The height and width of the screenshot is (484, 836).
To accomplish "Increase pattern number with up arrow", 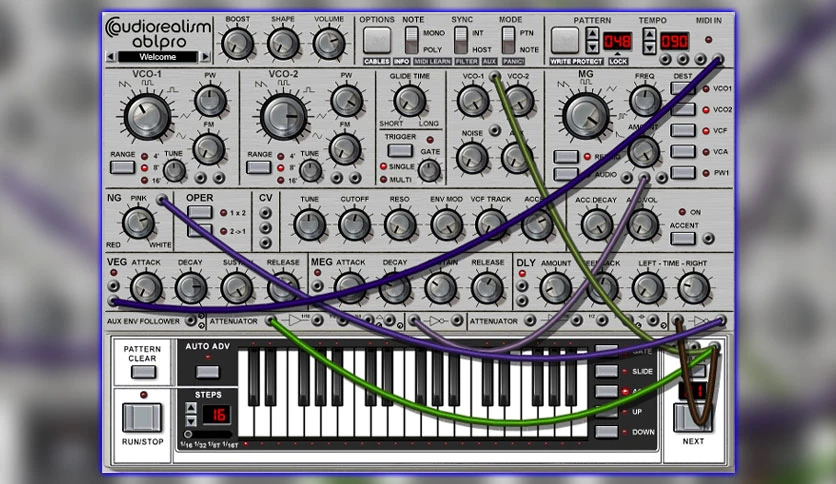I will (592, 34).
